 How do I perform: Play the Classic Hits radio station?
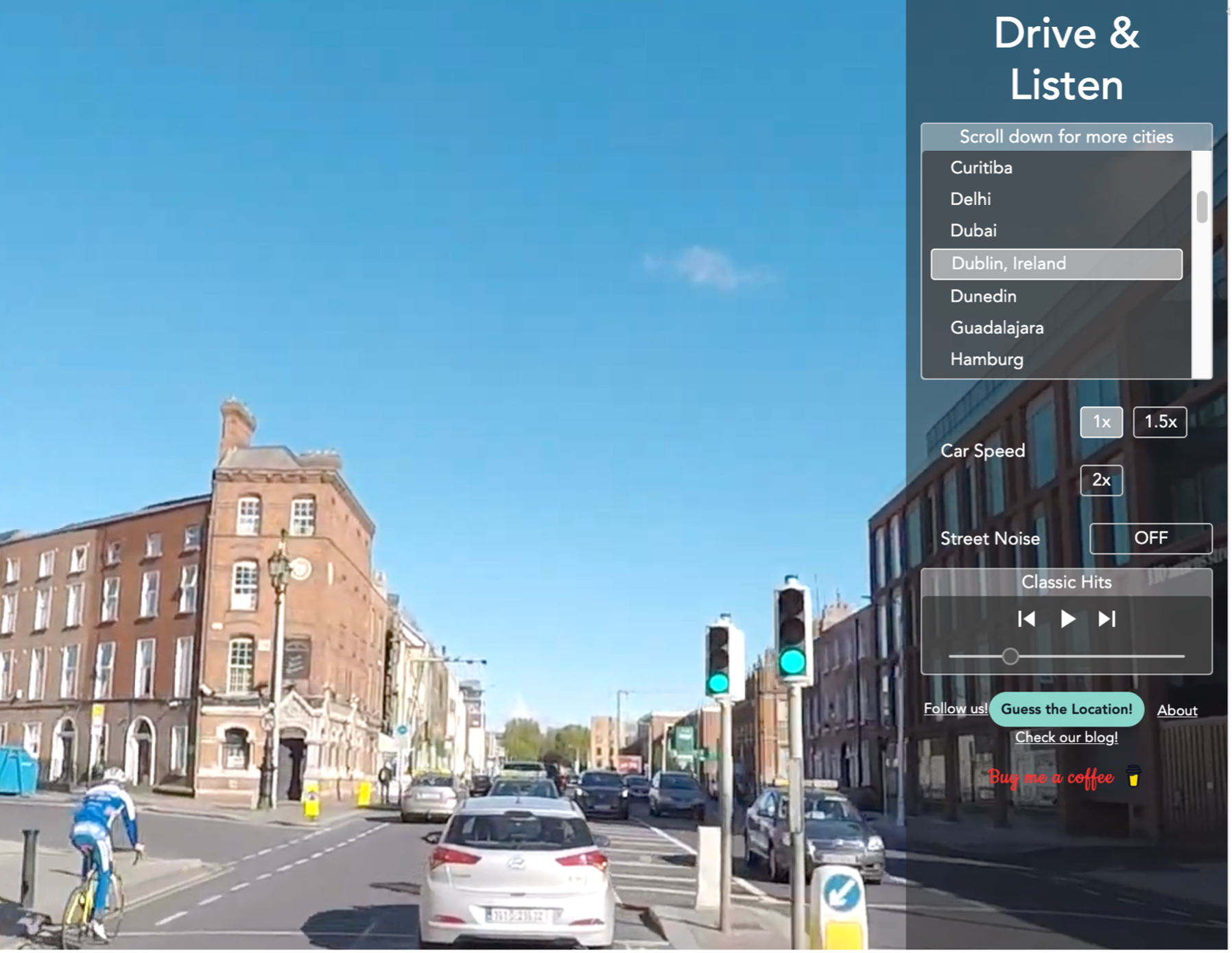[1067, 619]
